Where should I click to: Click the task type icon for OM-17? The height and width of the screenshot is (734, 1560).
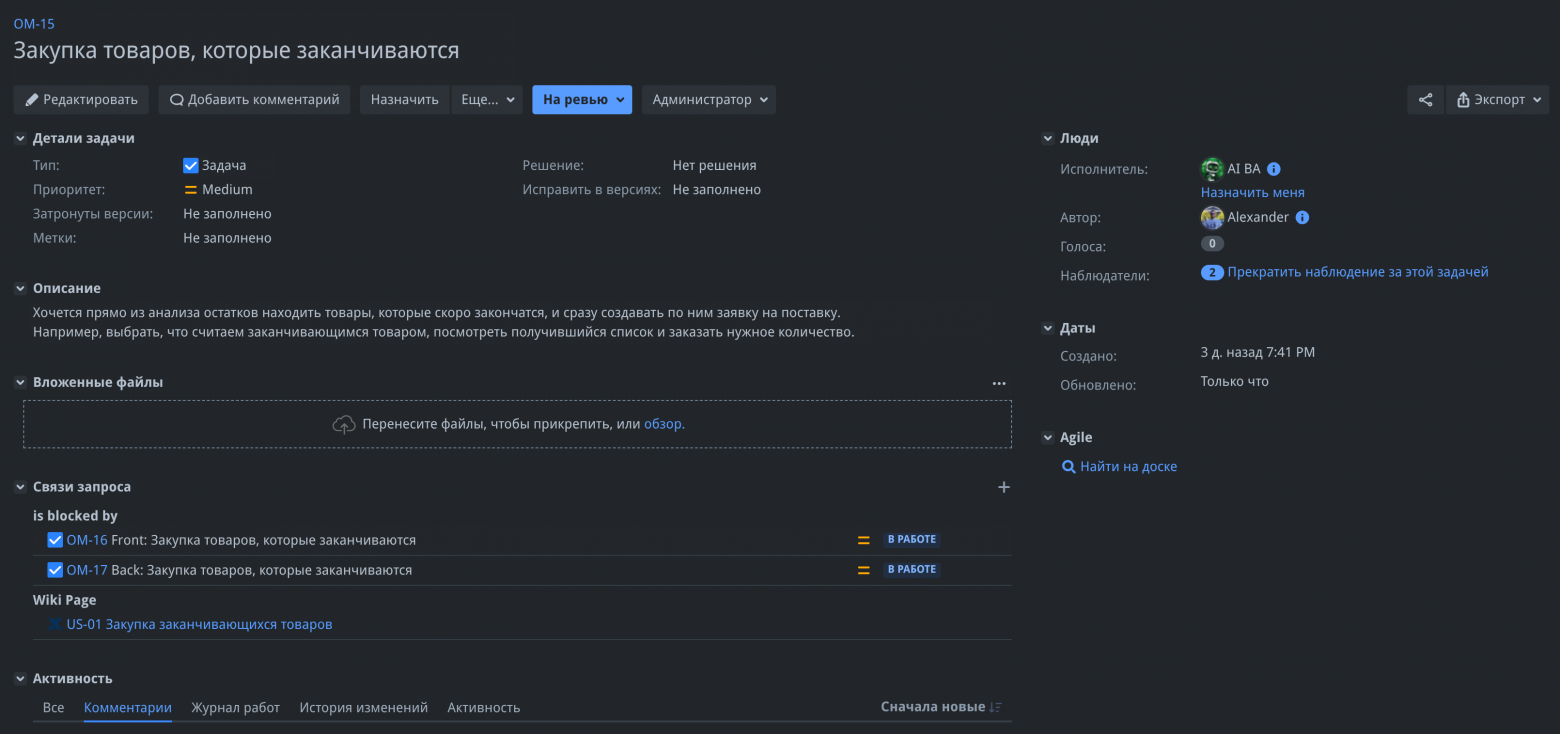click(56, 570)
